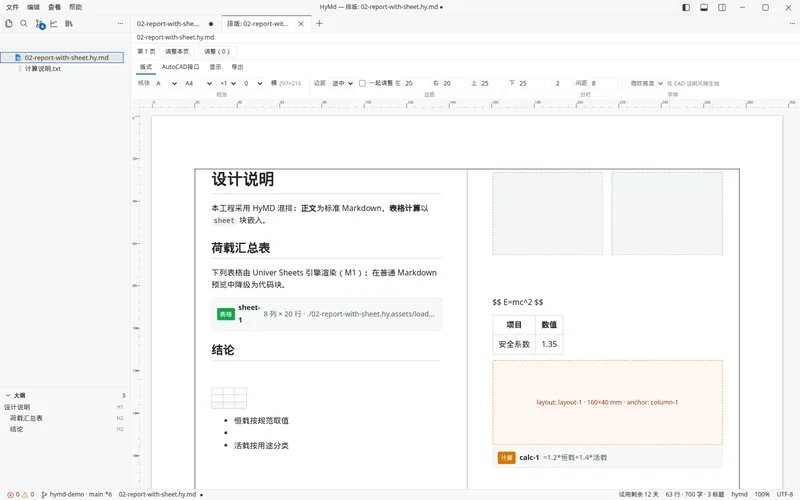Collapse the 大纲 outline section

(8, 395)
